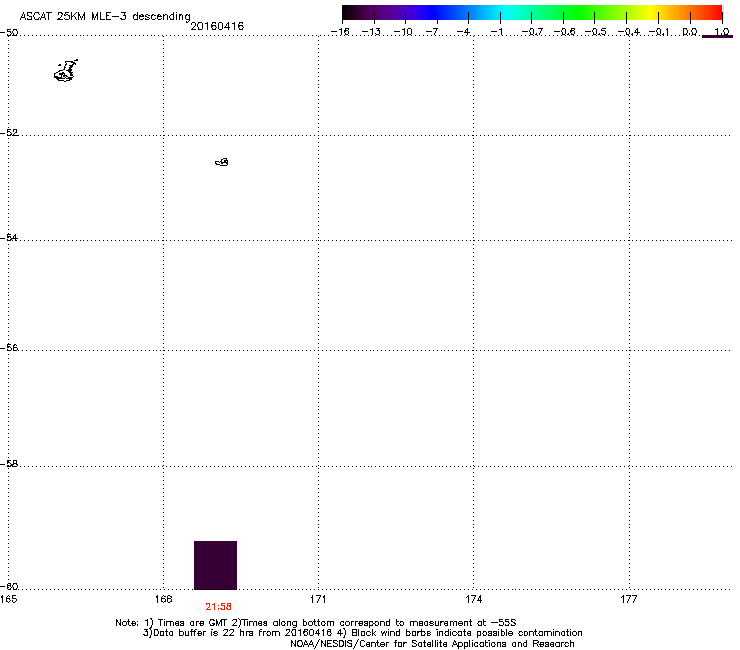Click the color bar label -0.7
Screen dimensions: 740x650
(532, 32)
